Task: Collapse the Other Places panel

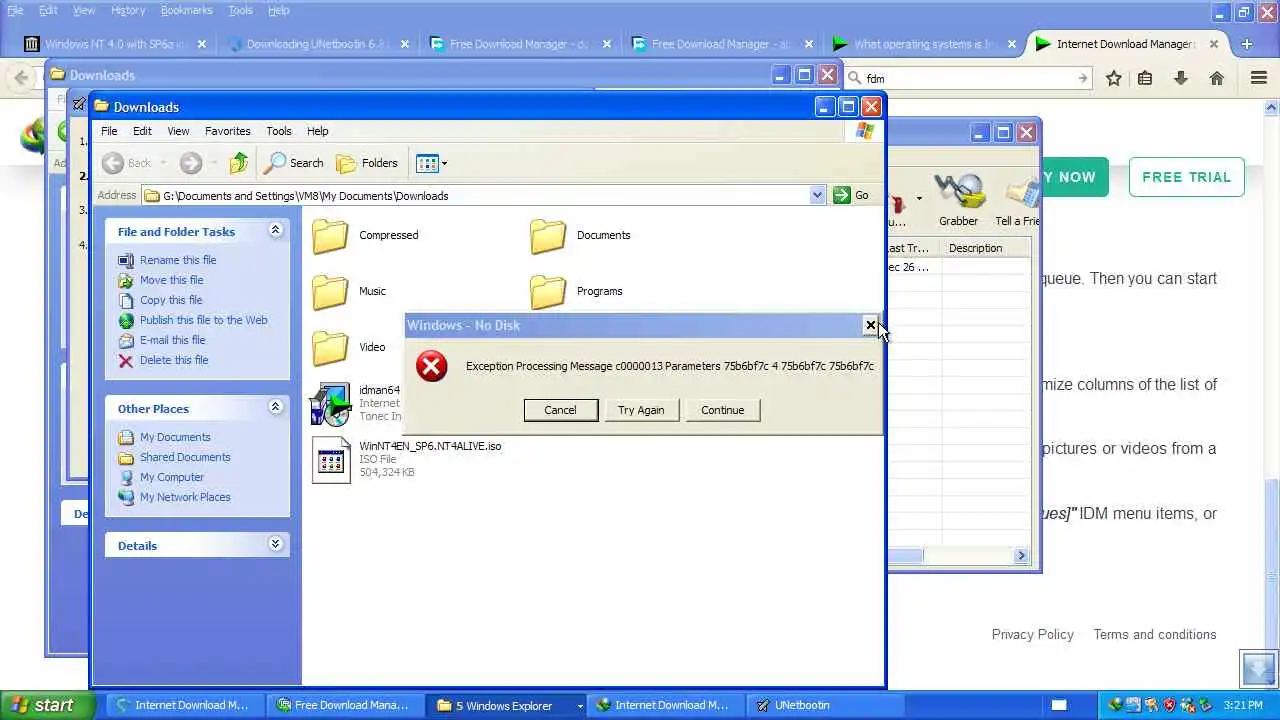Action: [x=275, y=408]
